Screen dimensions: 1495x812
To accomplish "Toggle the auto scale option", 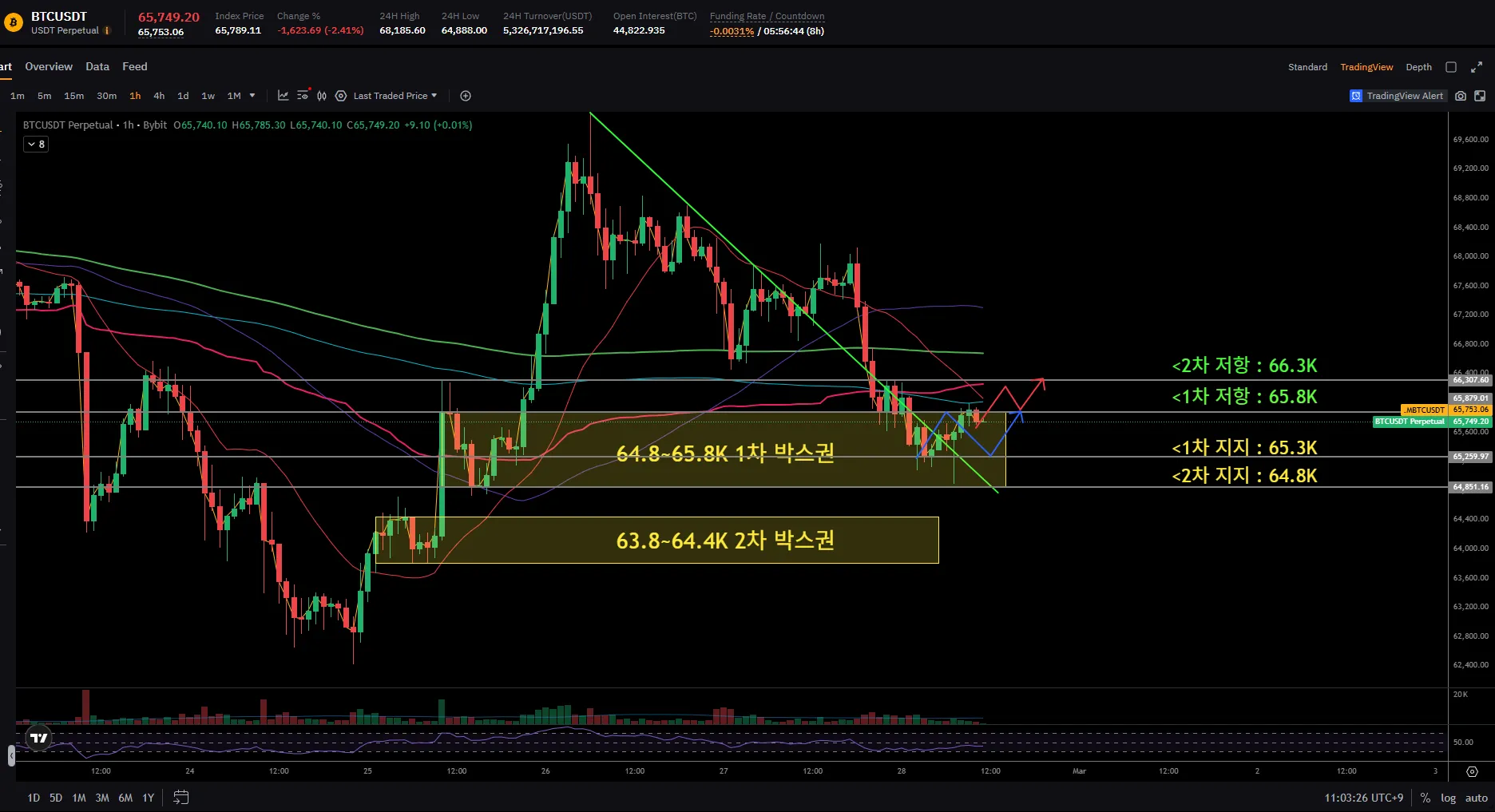I will point(1477,798).
